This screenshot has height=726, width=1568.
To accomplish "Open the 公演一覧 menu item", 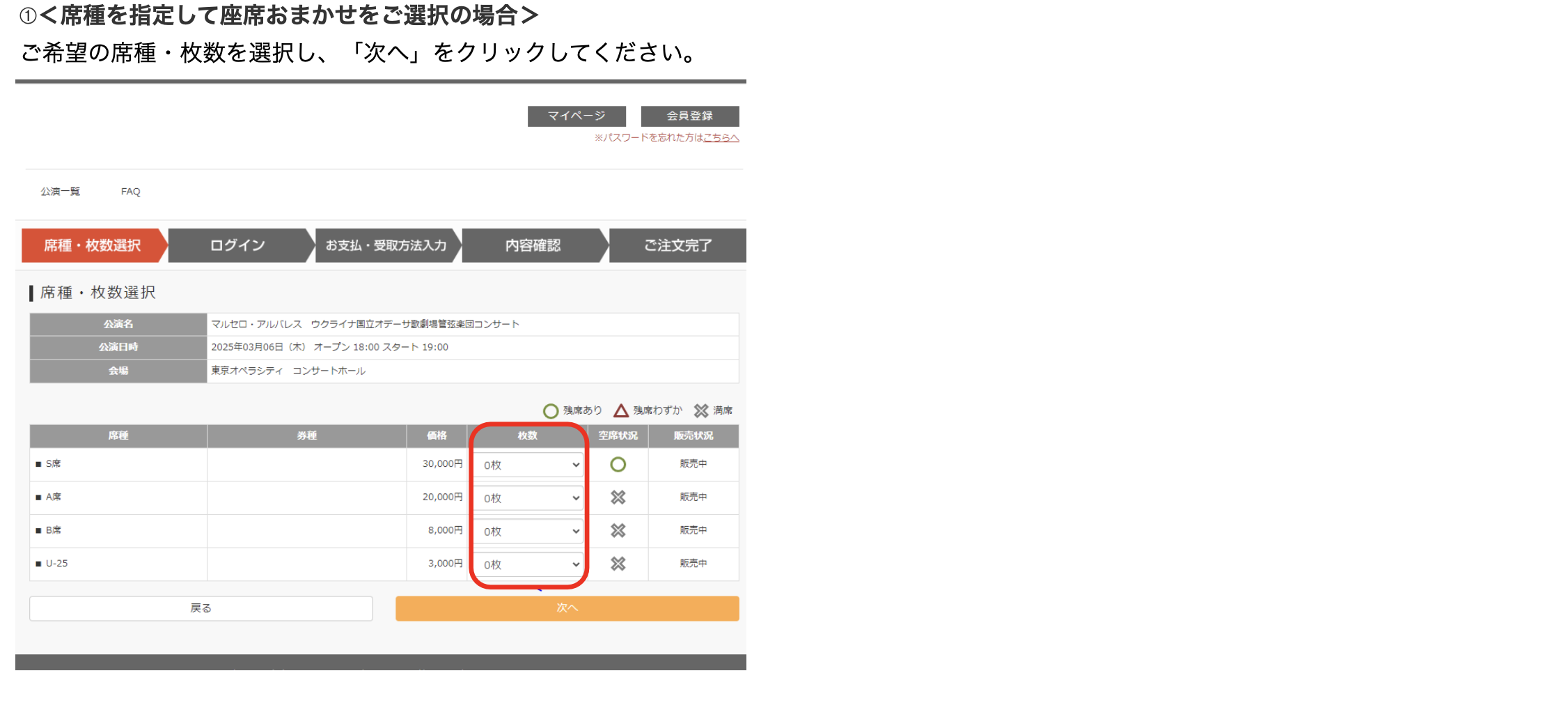I will [x=60, y=192].
